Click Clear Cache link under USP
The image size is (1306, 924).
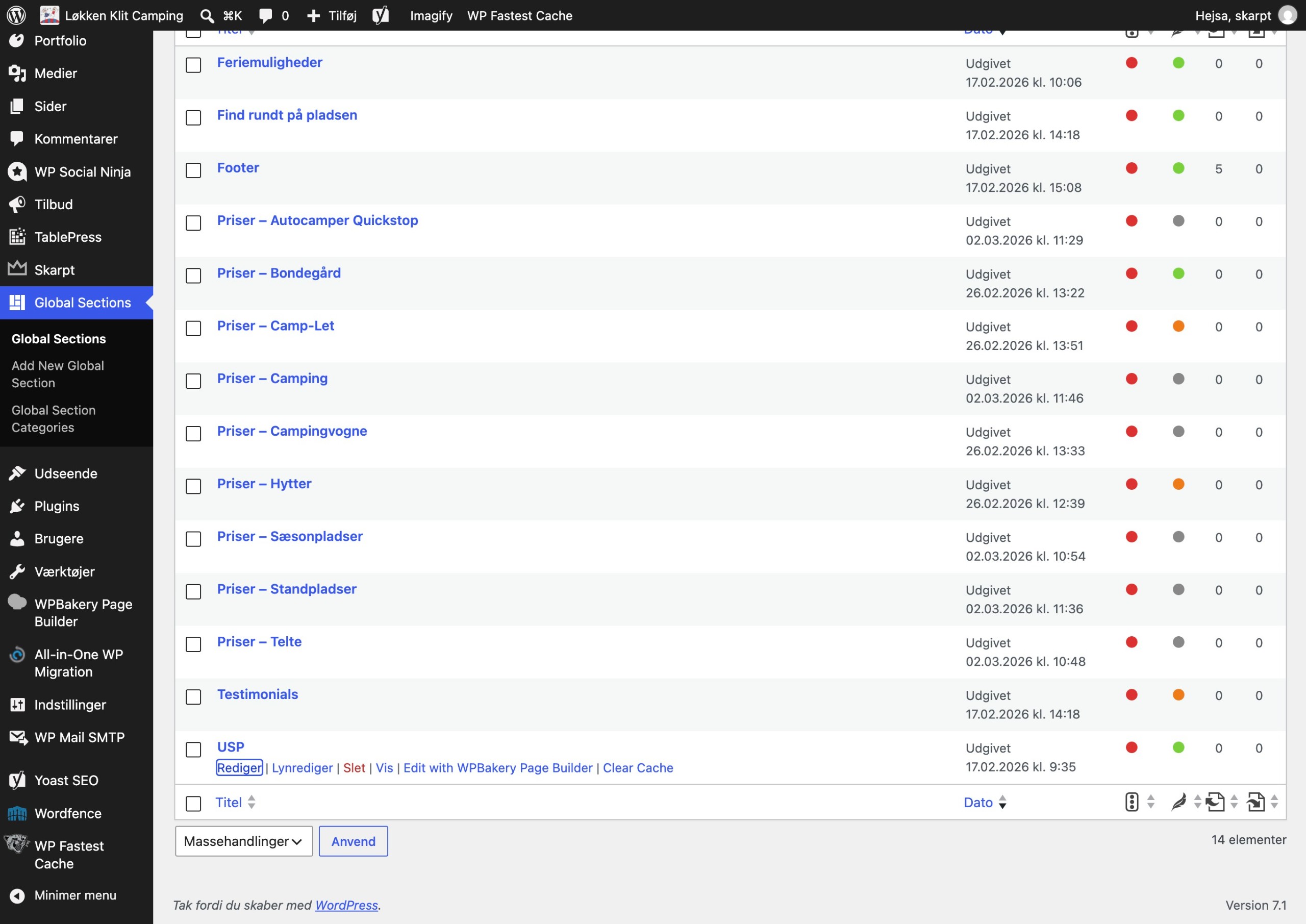click(x=638, y=767)
